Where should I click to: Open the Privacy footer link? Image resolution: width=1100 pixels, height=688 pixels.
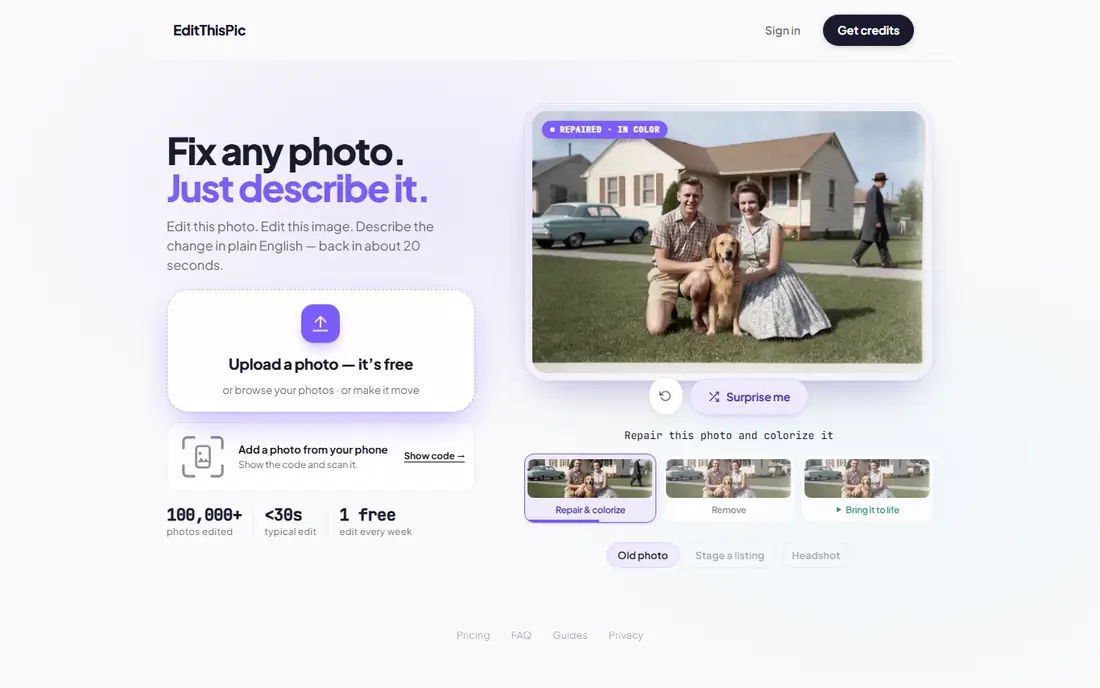[x=626, y=635]
